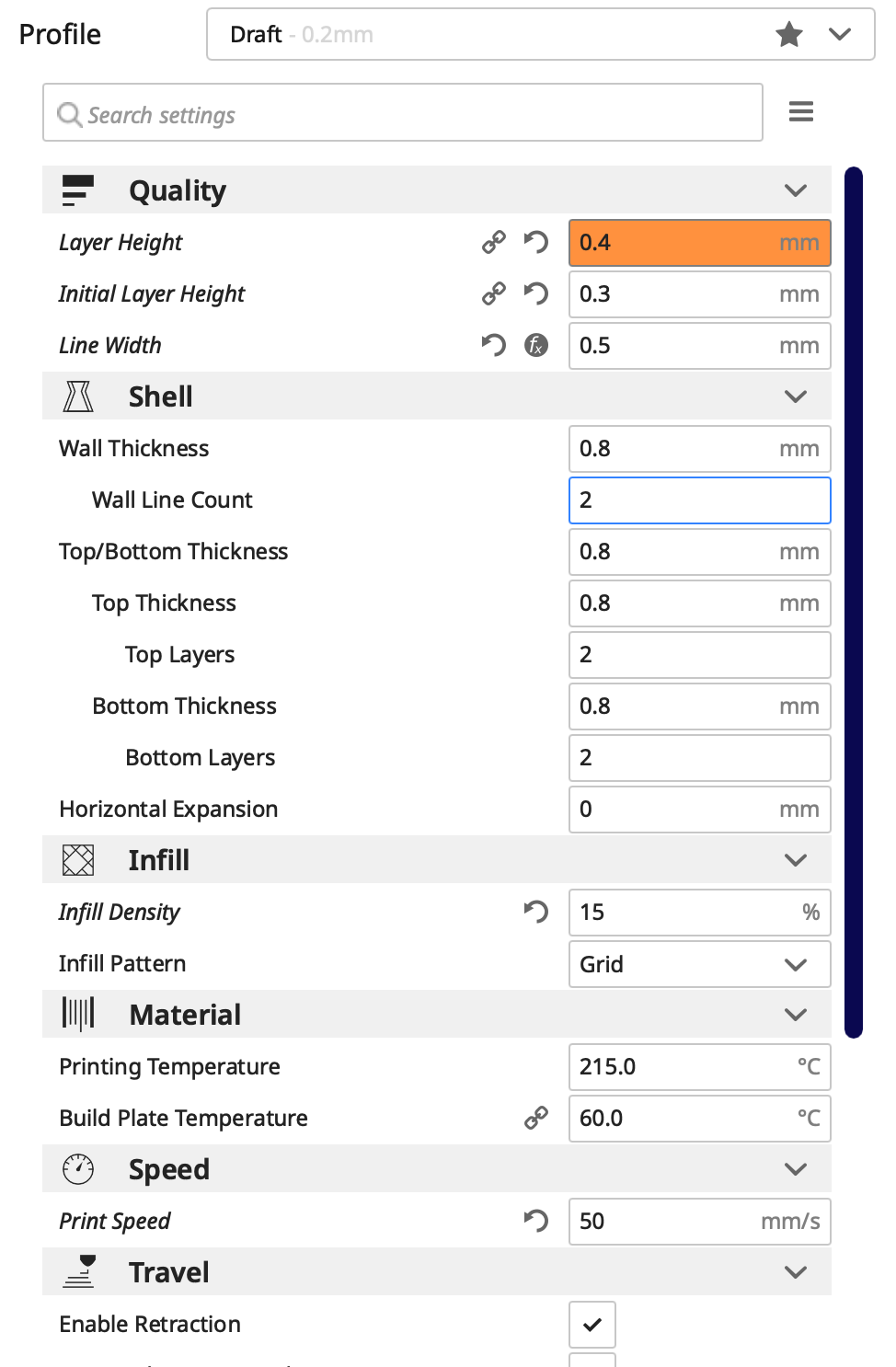This screenshot has height=1367, width=896.
Task: Collapse the Quality settings section
Action: 795,190
